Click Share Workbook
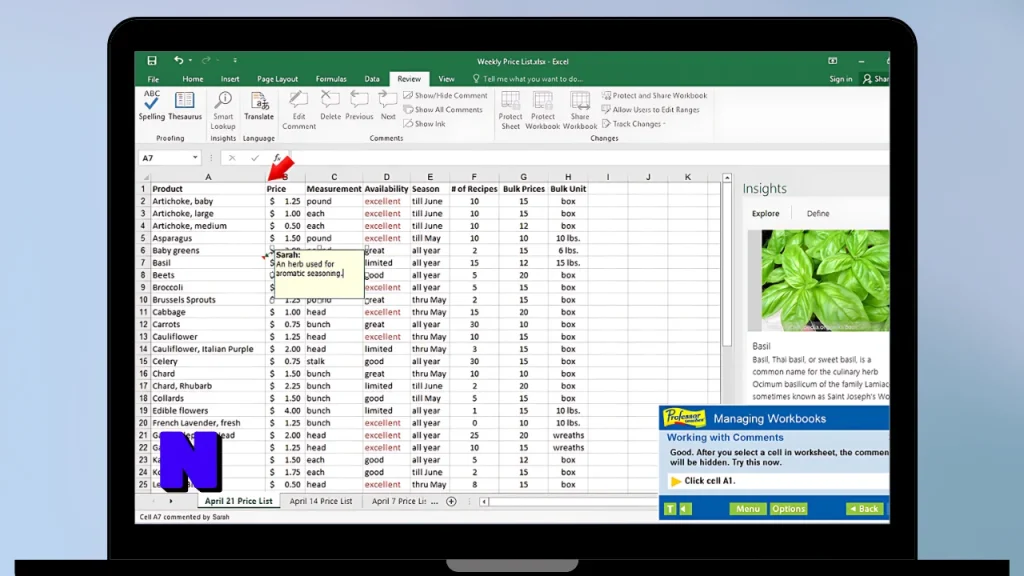Image resolution: width=1024 pixels, height=576 pixels. (x=580, y=110)
